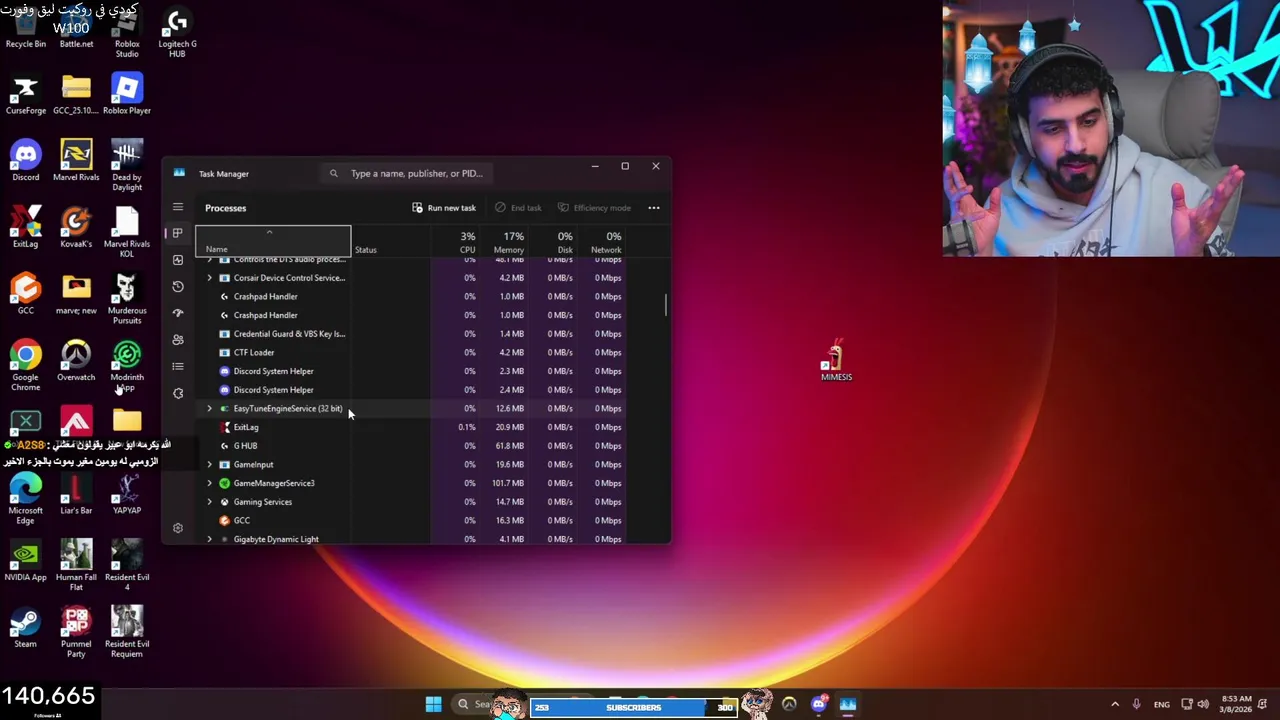Select the Discord System Helper 2.4 MB row

[410, 390]
